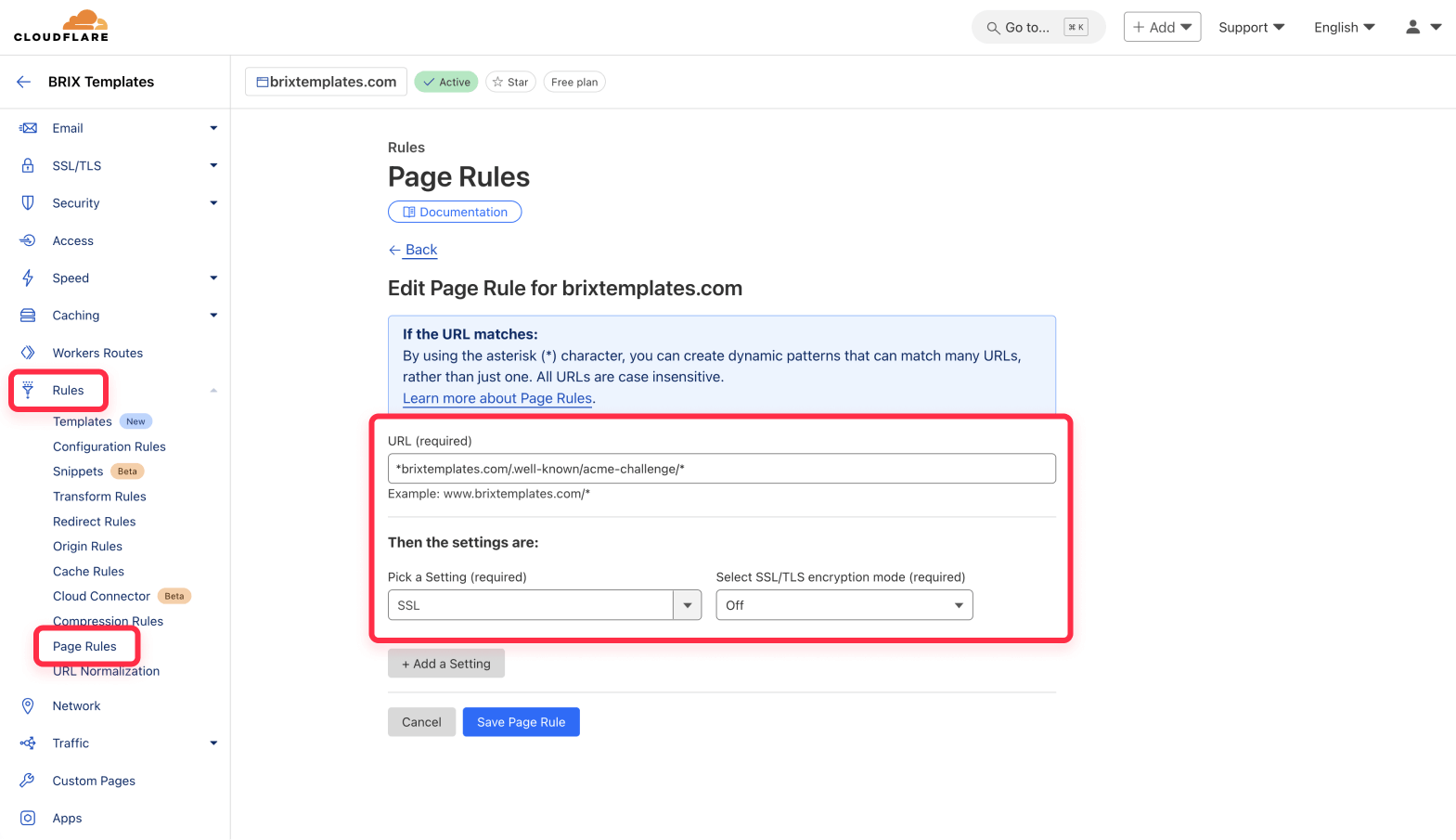
Task: Click the Email envelope icon
Action: (28, 128)
